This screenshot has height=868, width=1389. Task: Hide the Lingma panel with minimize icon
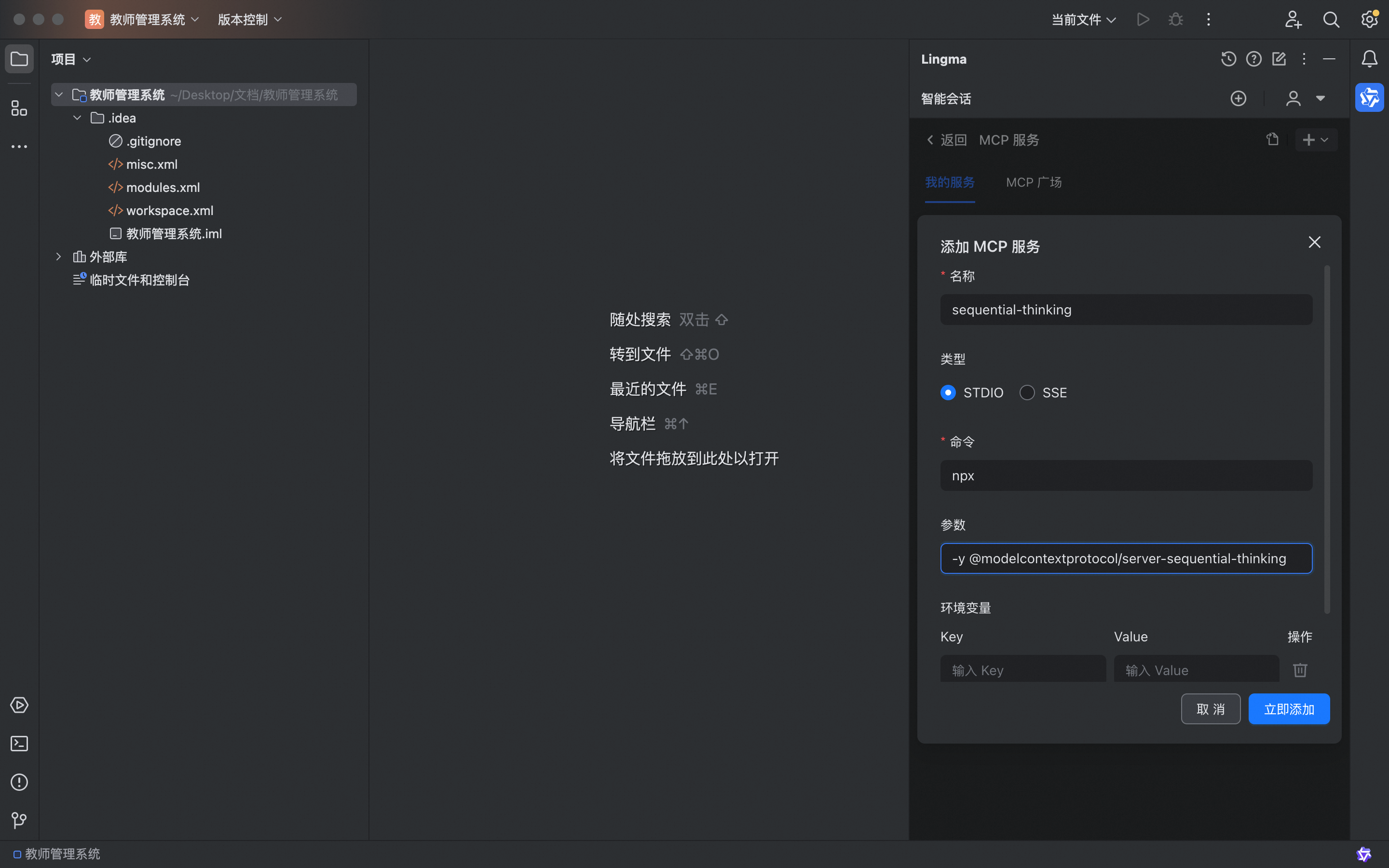coord(1329,58)
